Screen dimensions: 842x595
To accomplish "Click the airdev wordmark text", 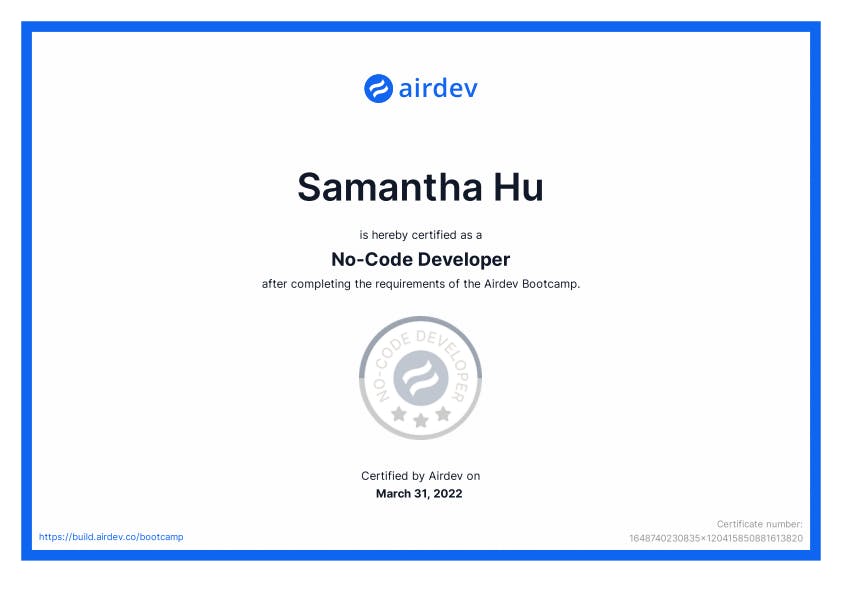I will coord(438,88).
